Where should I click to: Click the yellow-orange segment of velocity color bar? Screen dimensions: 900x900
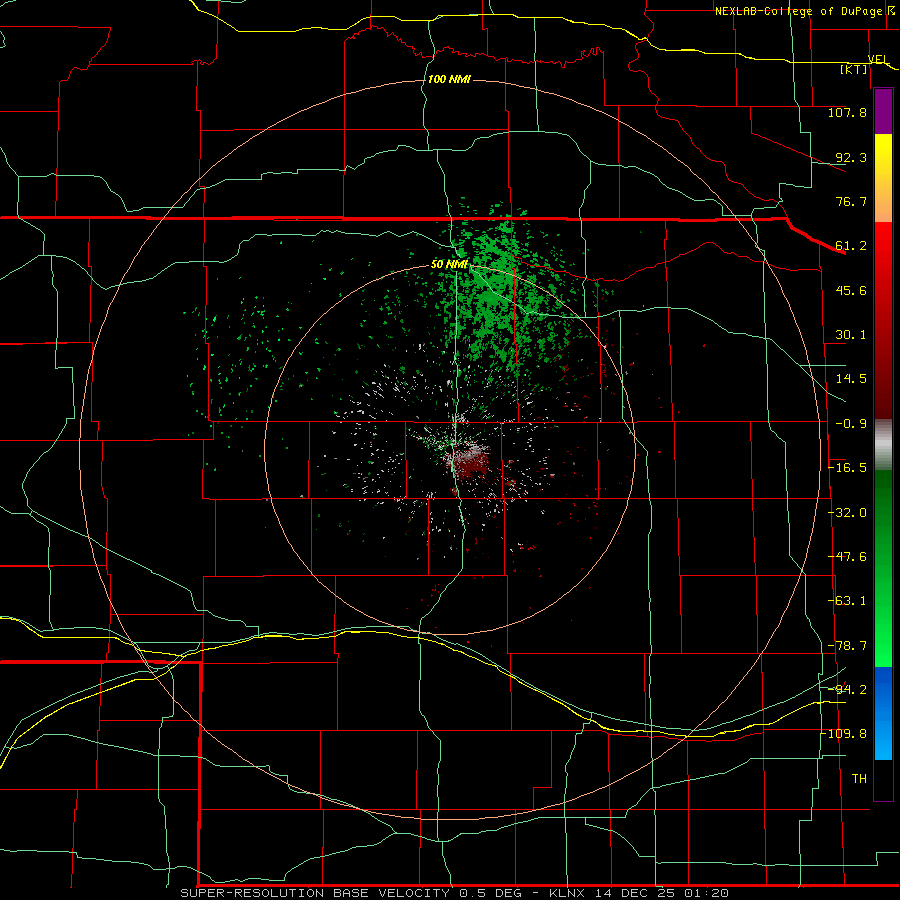pyautogui.click(x=883, y=178)
